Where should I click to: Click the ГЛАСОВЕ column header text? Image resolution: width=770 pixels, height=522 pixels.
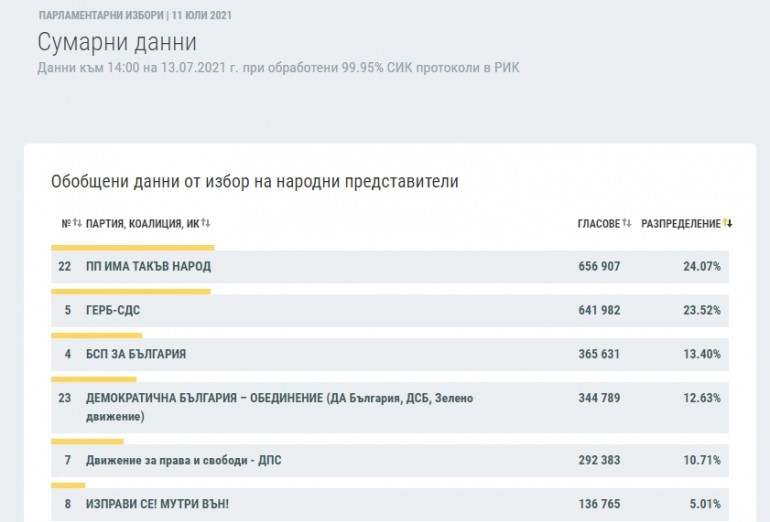599,224
